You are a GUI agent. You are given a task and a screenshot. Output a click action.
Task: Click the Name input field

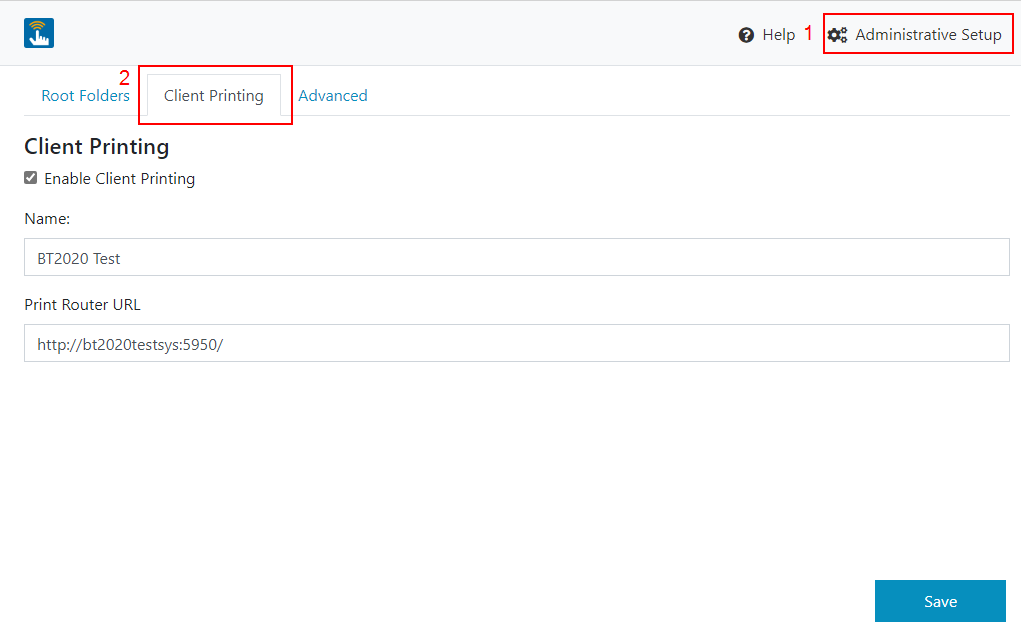516,257
